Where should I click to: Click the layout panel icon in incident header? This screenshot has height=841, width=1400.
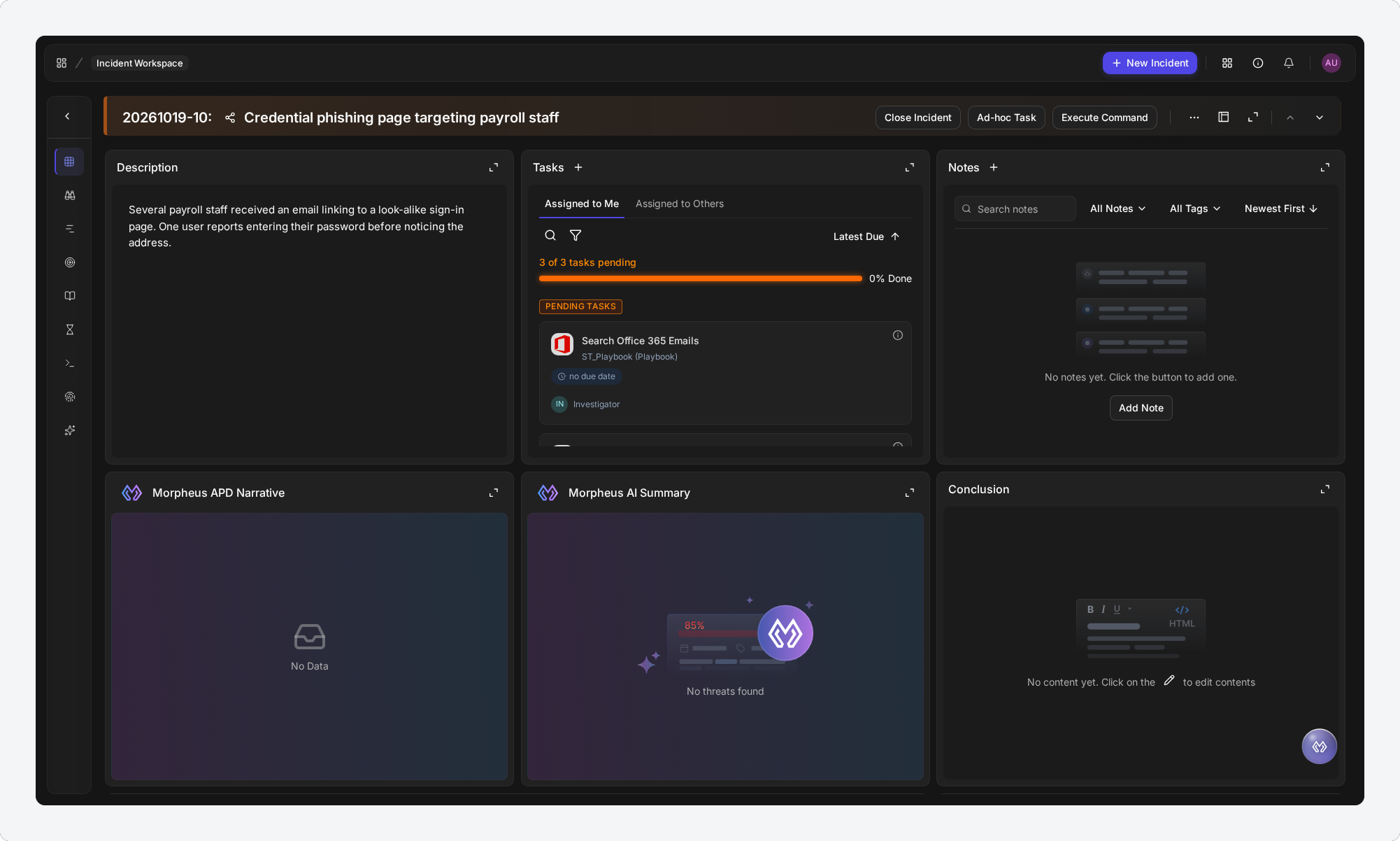(1224, 118)
